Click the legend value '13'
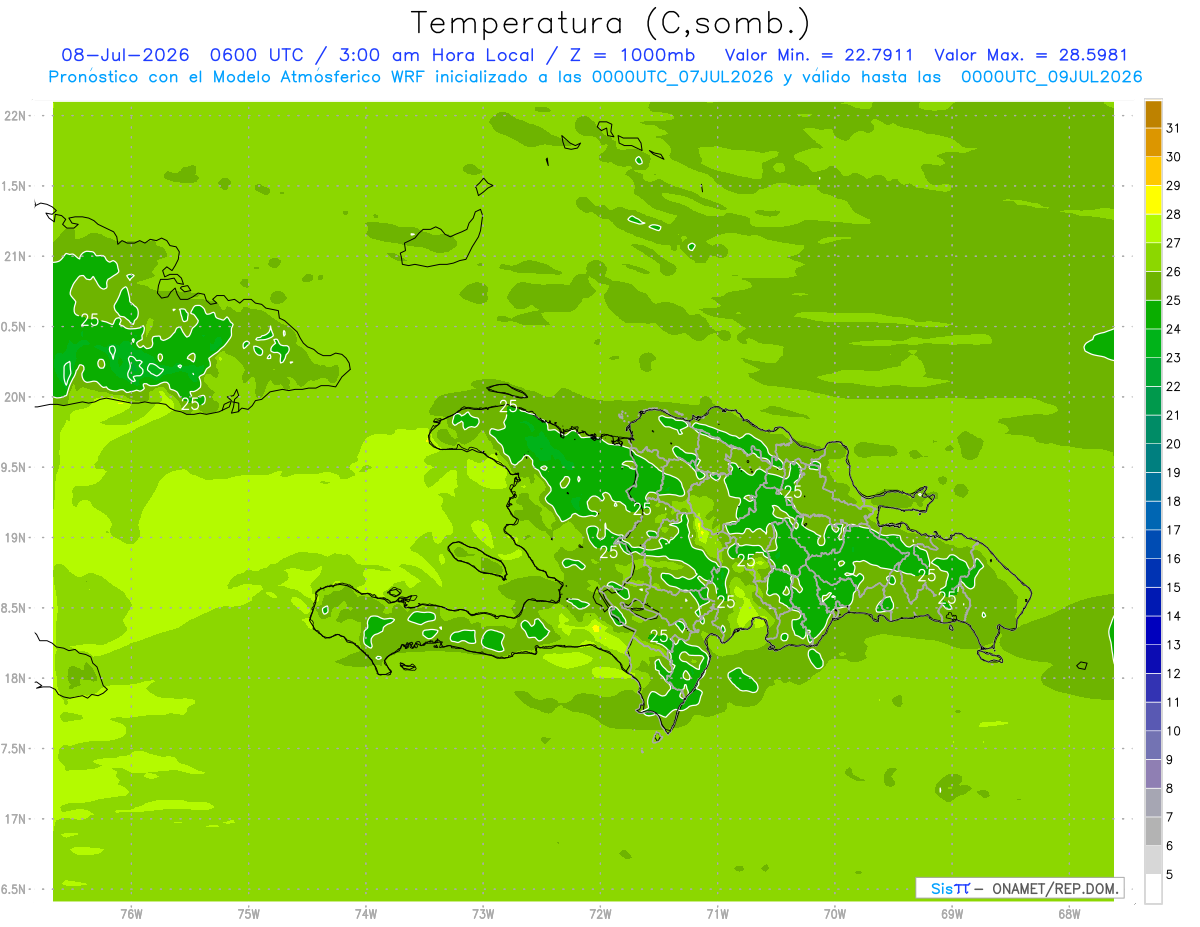The image size is (1200, 927). (1174, 645)
